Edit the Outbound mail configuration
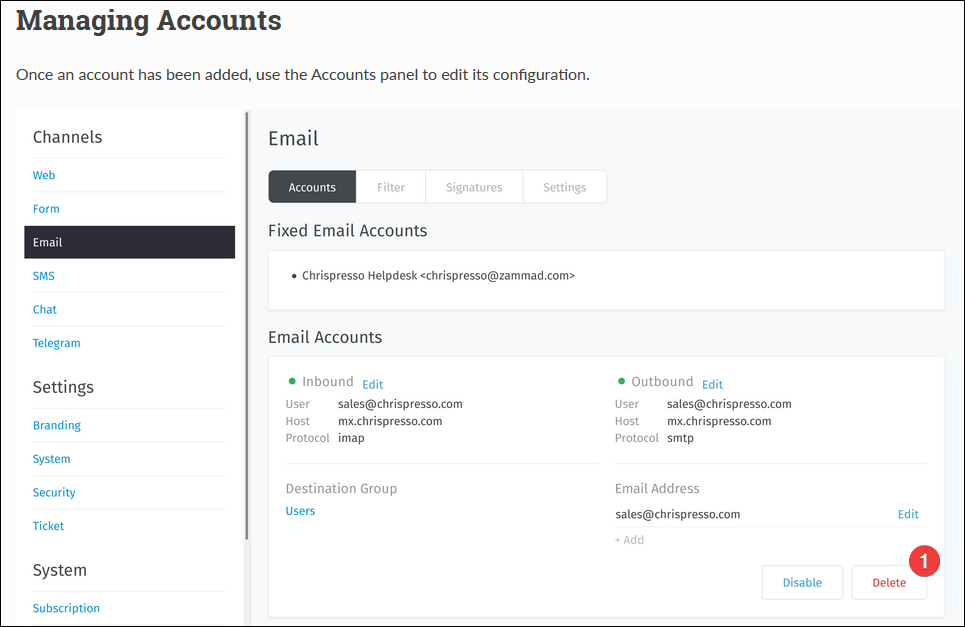The width and height of the screenshot is (965, 627). 712,385
